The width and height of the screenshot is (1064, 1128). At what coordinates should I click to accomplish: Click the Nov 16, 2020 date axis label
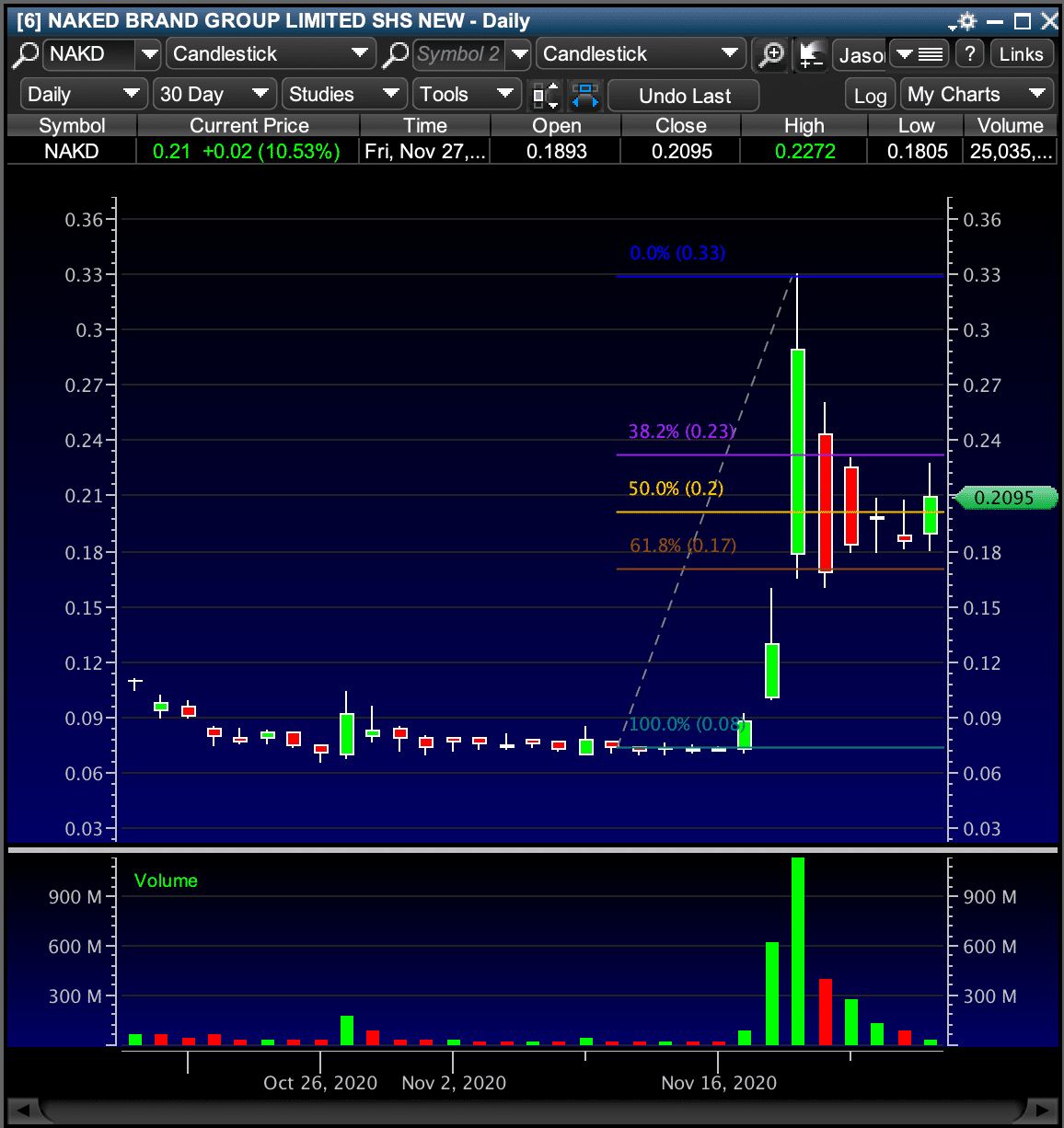click(719, 1083)
